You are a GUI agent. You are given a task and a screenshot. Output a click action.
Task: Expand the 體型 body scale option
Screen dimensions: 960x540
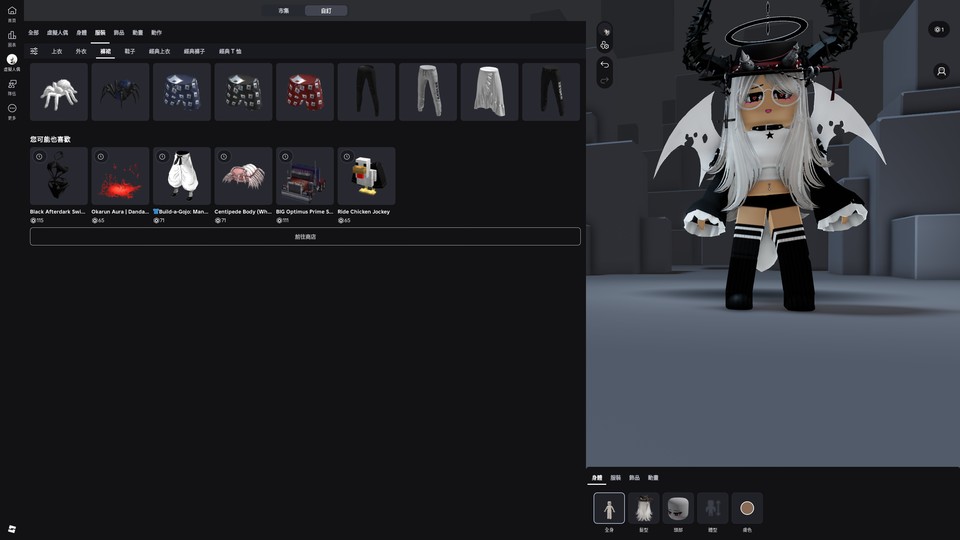click(x=713, y=508)
